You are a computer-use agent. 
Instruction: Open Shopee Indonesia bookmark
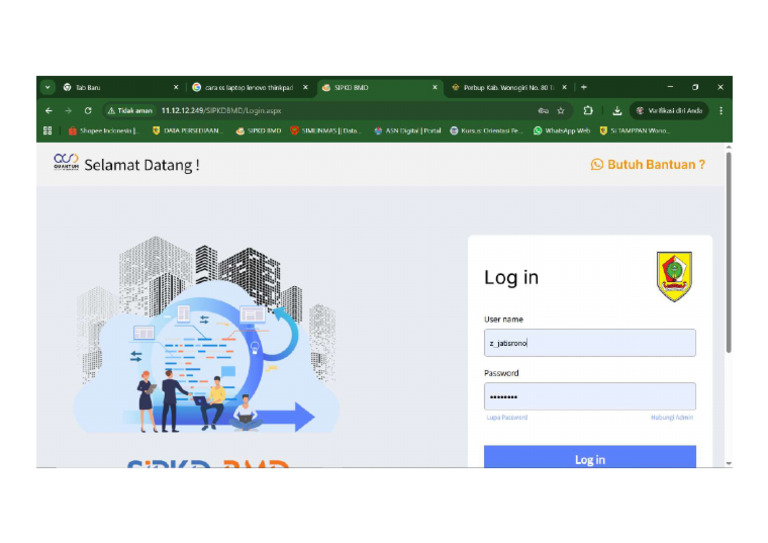pos(104,131)
